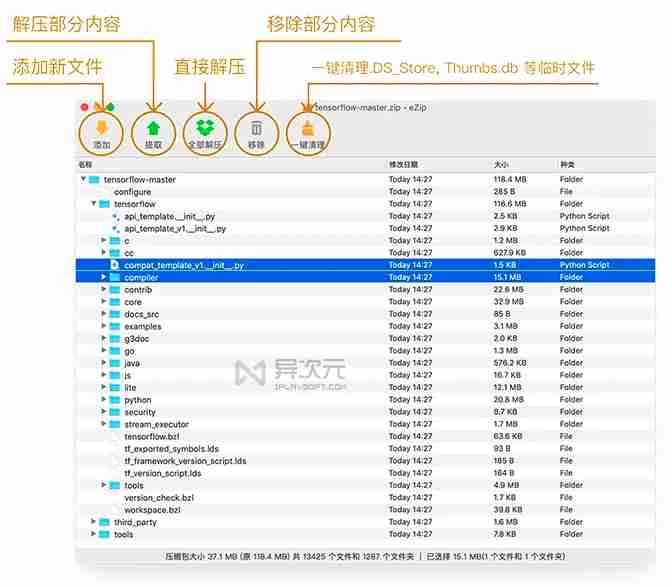
Task: Sort by 大小 (Size) column header
Action: [x=501, y=164]
